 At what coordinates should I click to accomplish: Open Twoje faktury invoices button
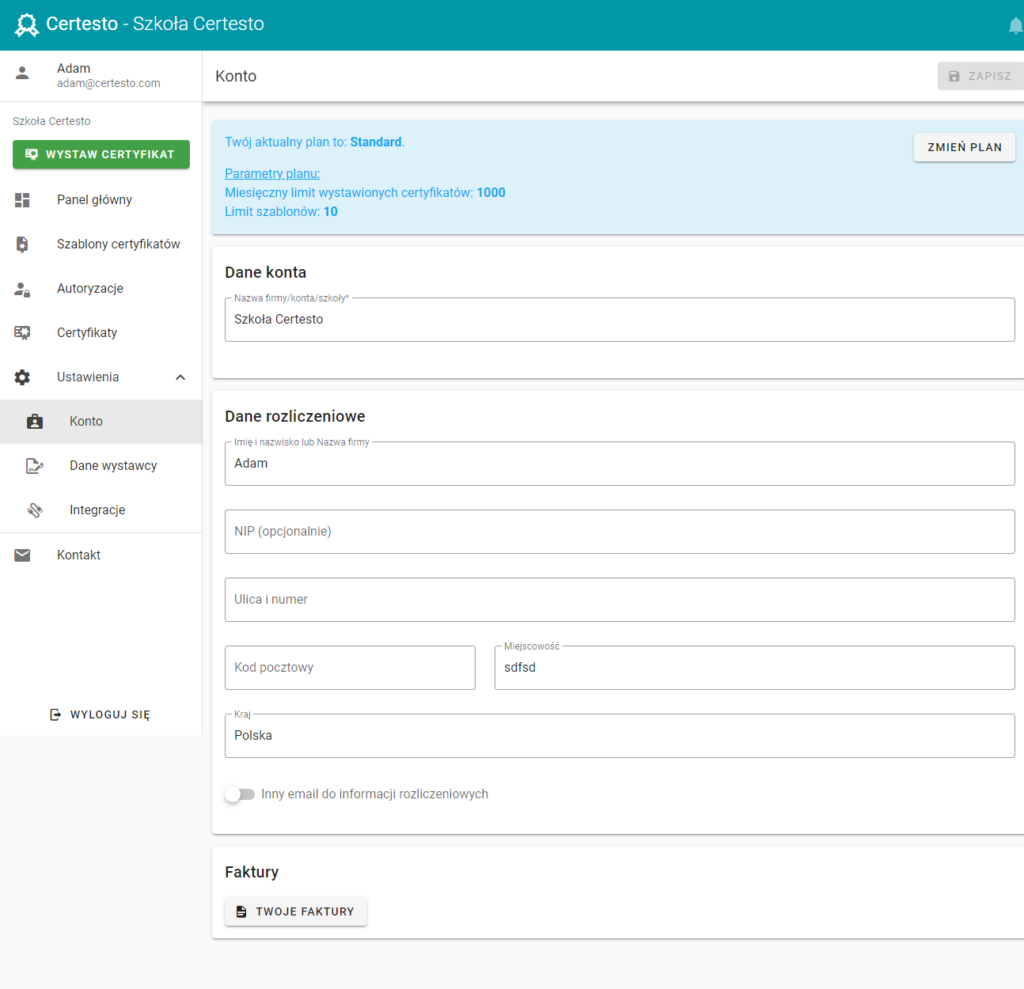tap(296, 911)
